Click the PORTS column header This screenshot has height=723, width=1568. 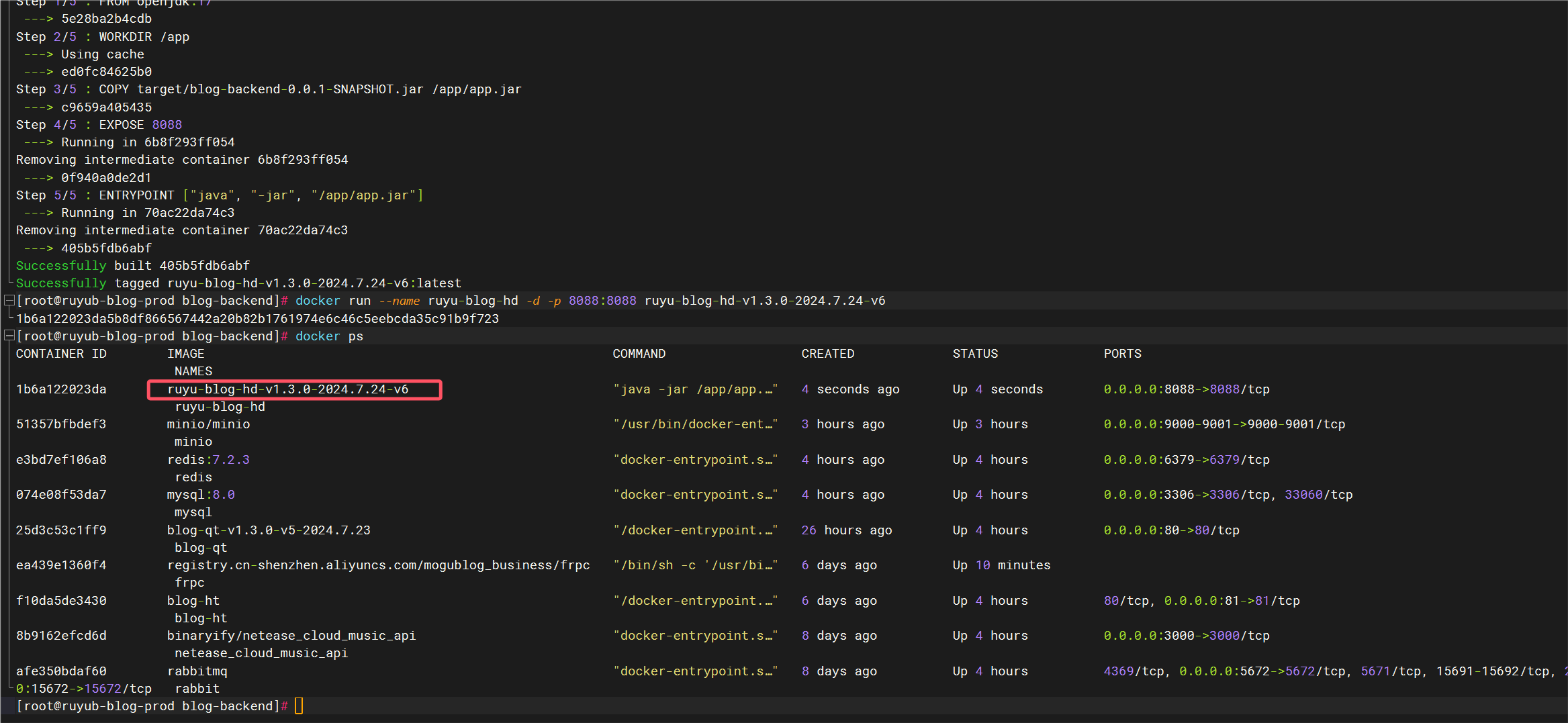point(1123,354)
